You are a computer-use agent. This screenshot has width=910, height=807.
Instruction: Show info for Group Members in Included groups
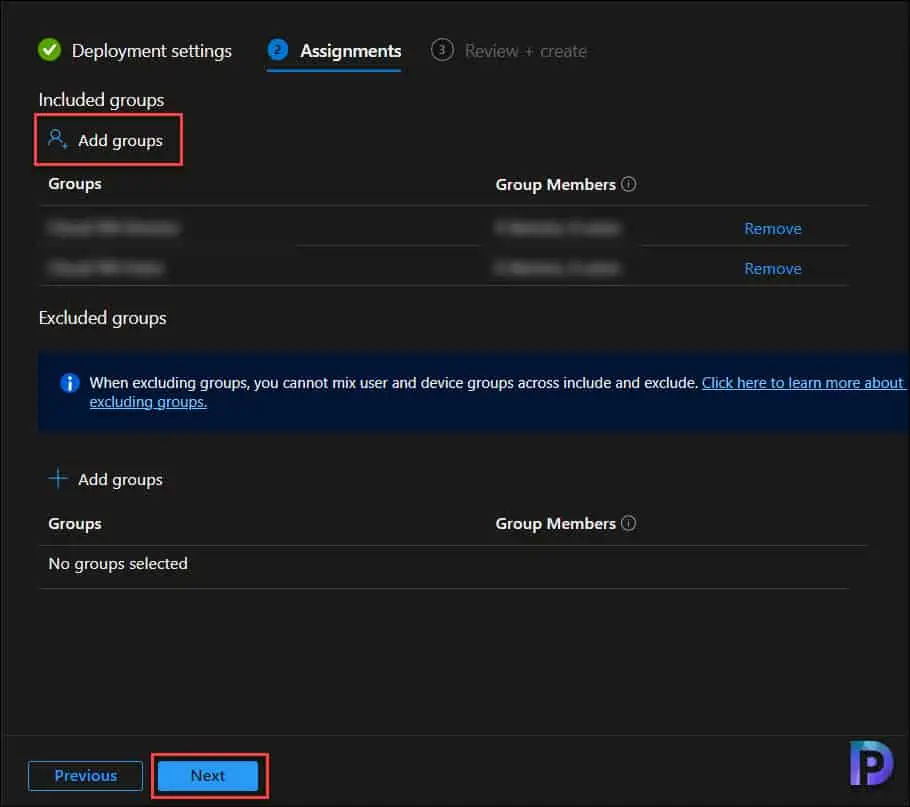coord(629,184)
